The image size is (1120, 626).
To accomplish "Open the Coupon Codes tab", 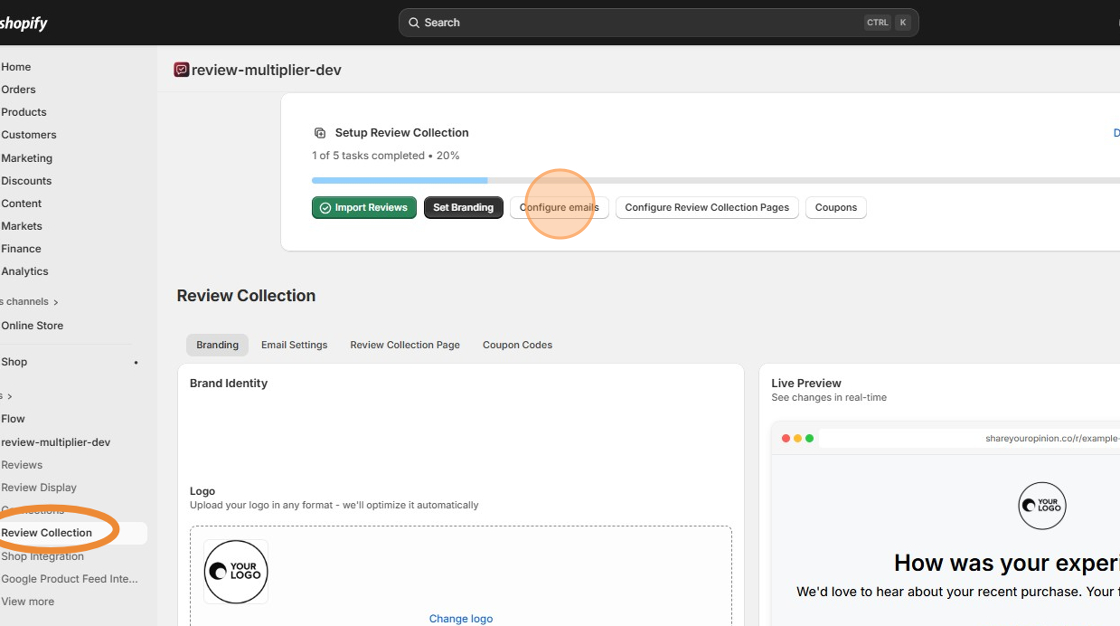I will click(517, 344).
